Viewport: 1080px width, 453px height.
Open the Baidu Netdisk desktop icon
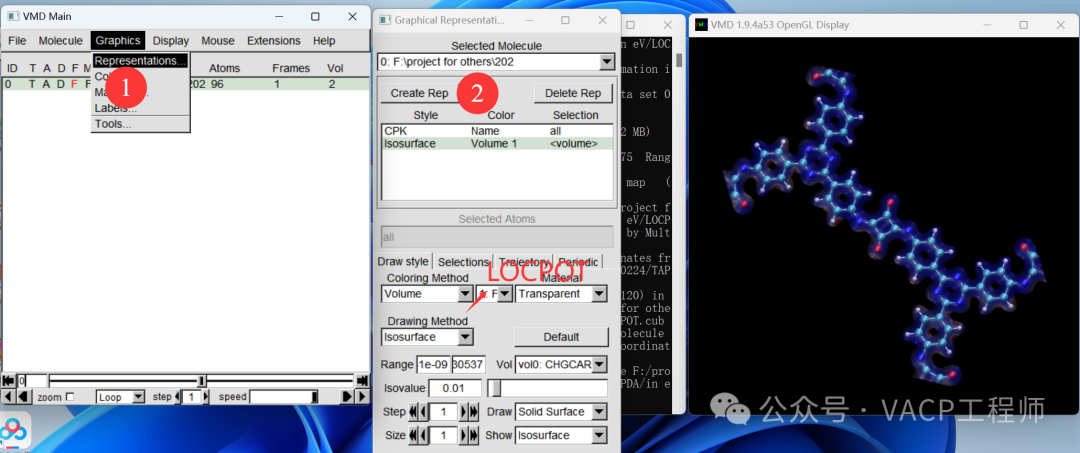(12, 432)
